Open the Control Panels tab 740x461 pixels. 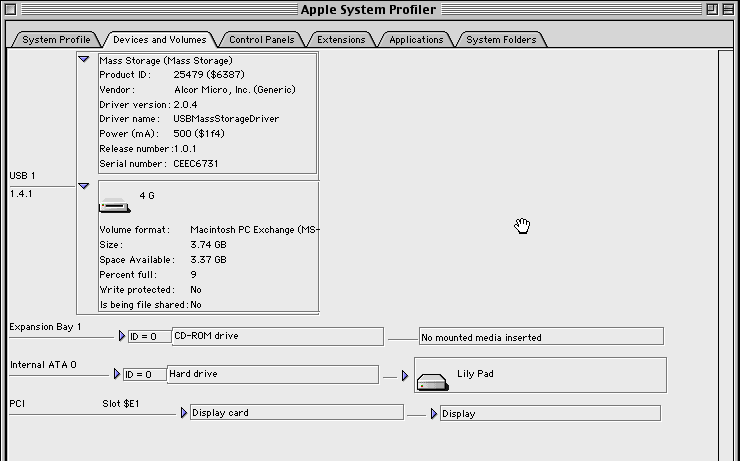coord(261,40)
